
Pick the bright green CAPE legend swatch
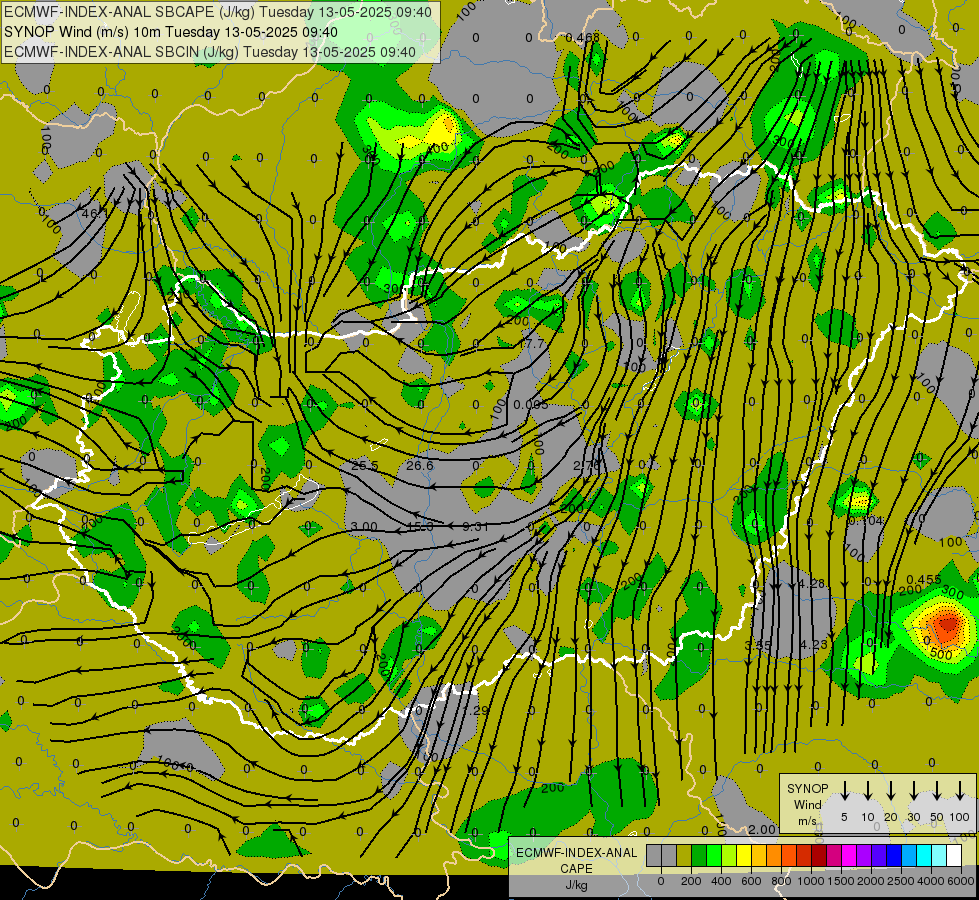coord(714,855)
